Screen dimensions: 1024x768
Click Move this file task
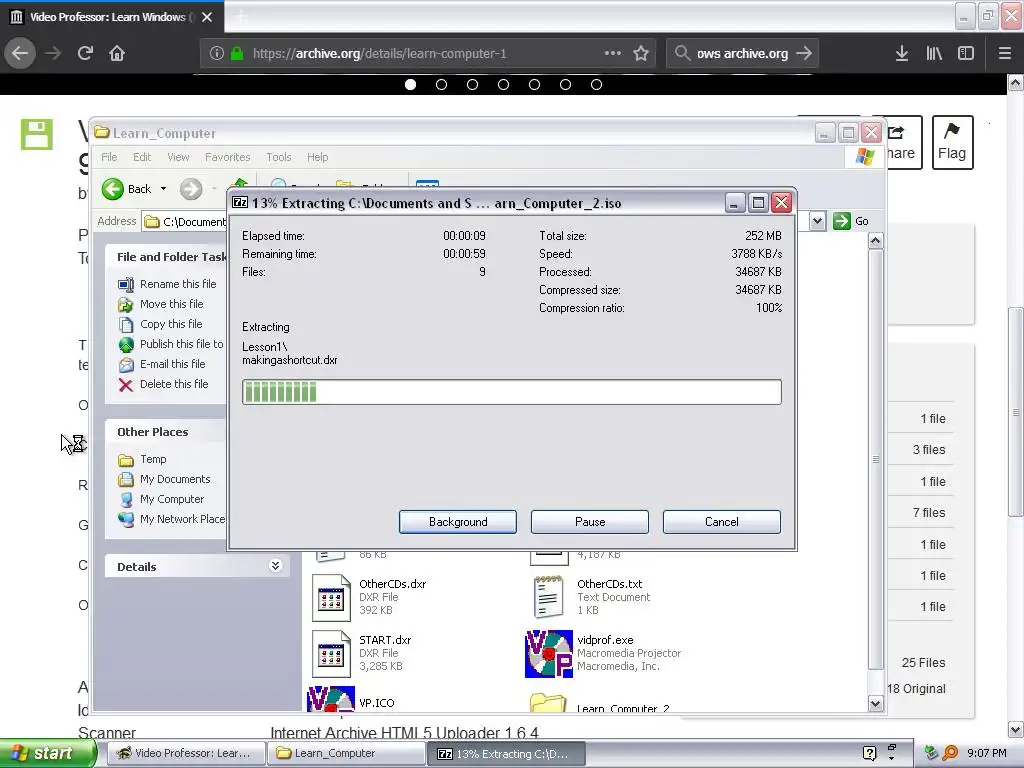click(161, 304)
